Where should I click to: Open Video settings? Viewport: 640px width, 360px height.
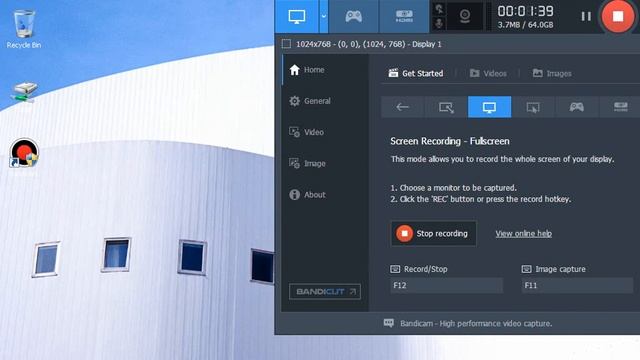pos(325,132)
